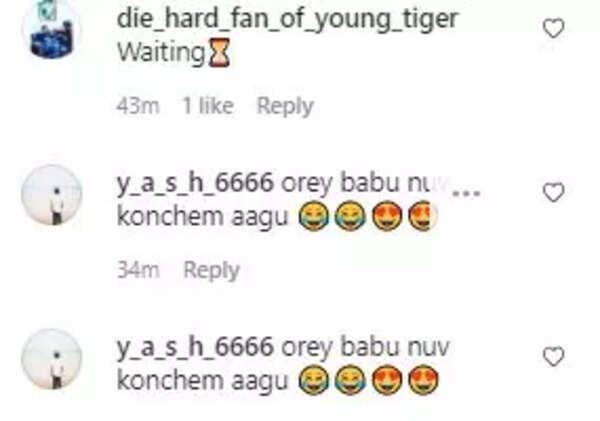Like the bottom y_a_s_h_6666 comment heart
The width and height of the screenshot is (600, 421).
point(554,356)
